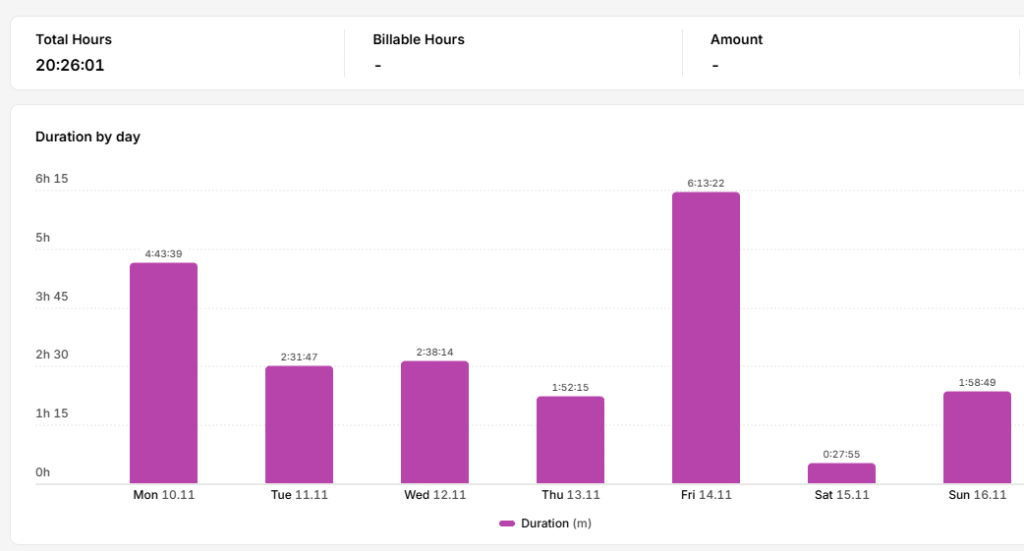
Task: Click the 2:38:14 bar value label
Action: coord(435,352)
